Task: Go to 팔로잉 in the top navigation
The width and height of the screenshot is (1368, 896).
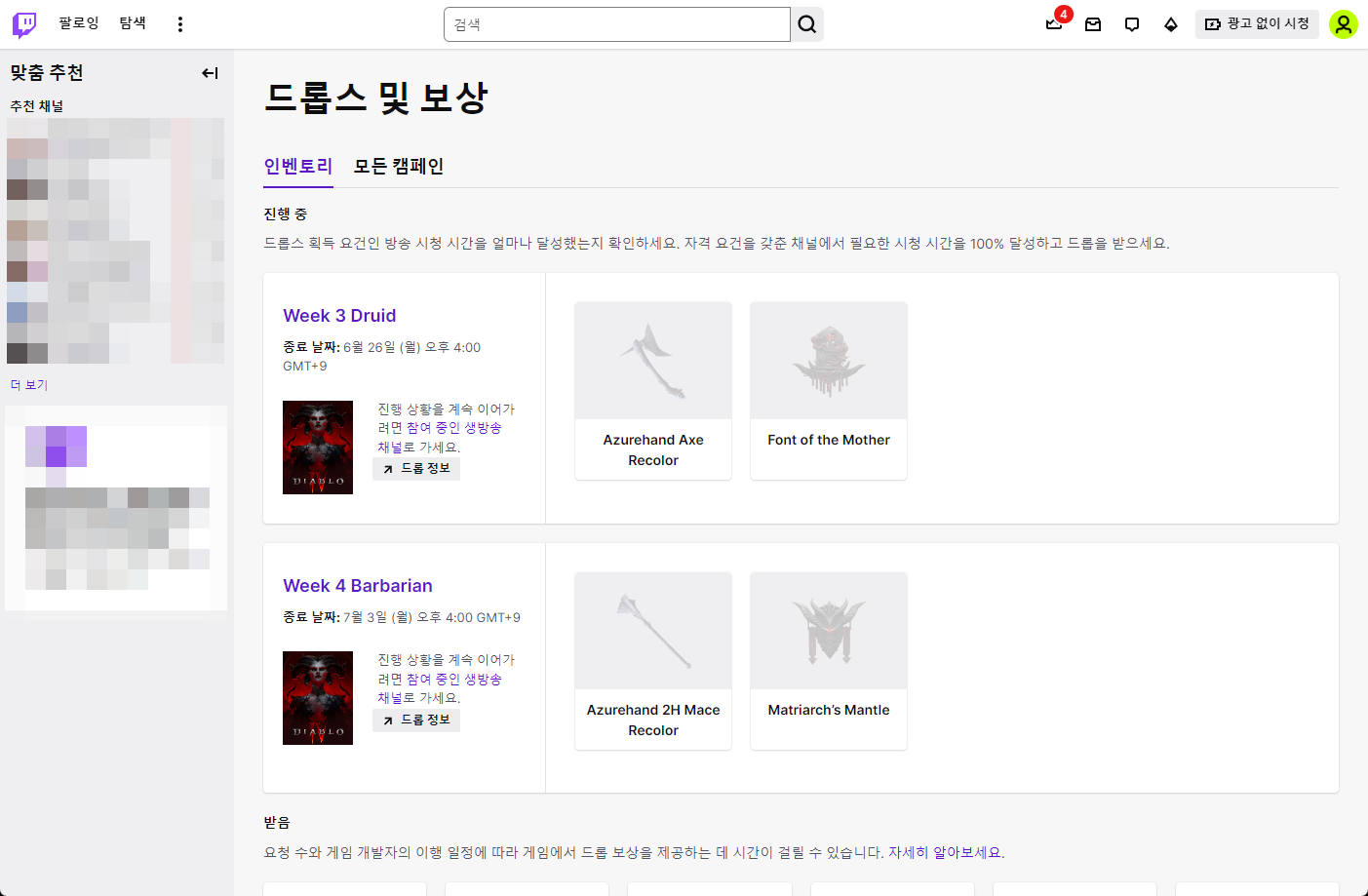Action: [x=79, y=23]
